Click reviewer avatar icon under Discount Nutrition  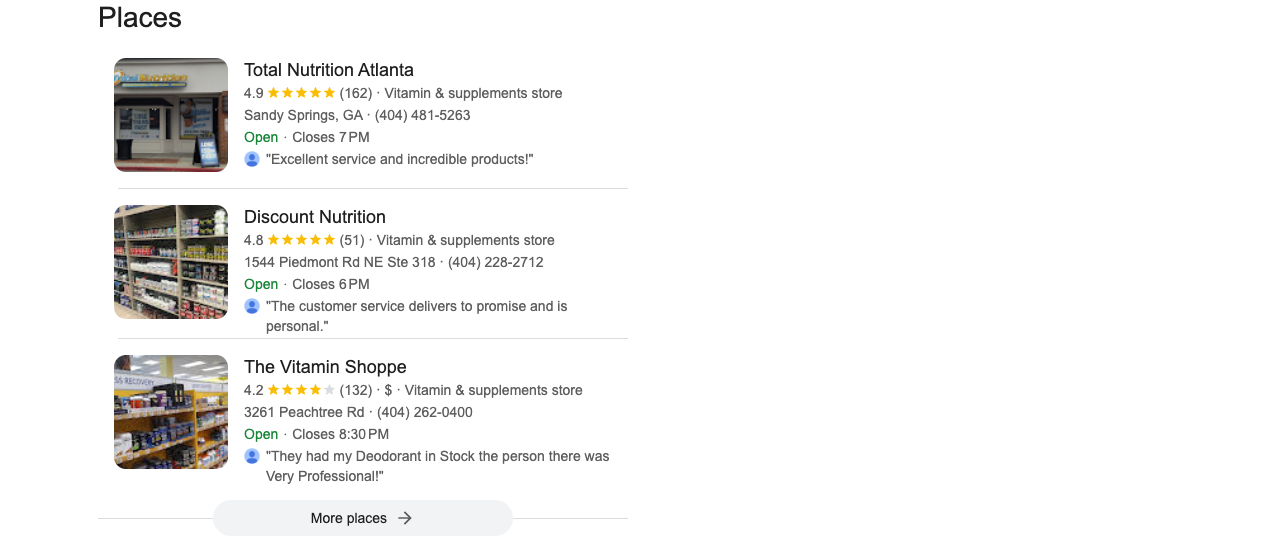(252, 306)
